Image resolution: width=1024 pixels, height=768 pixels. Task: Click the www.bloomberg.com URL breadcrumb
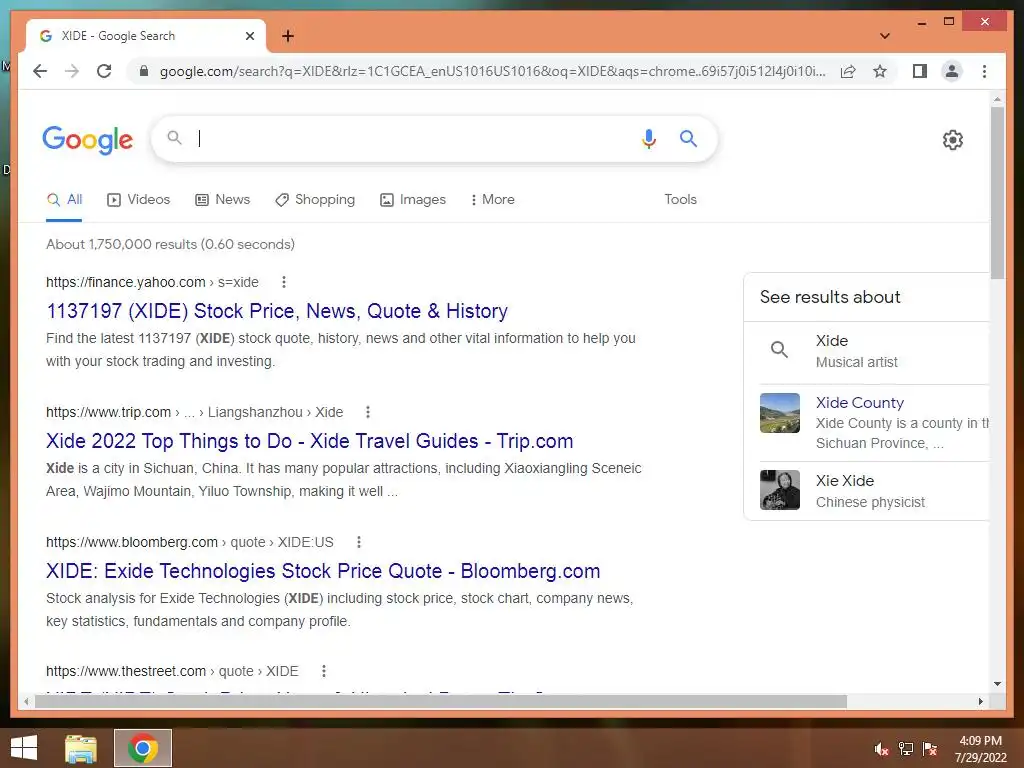coord(189,542)
